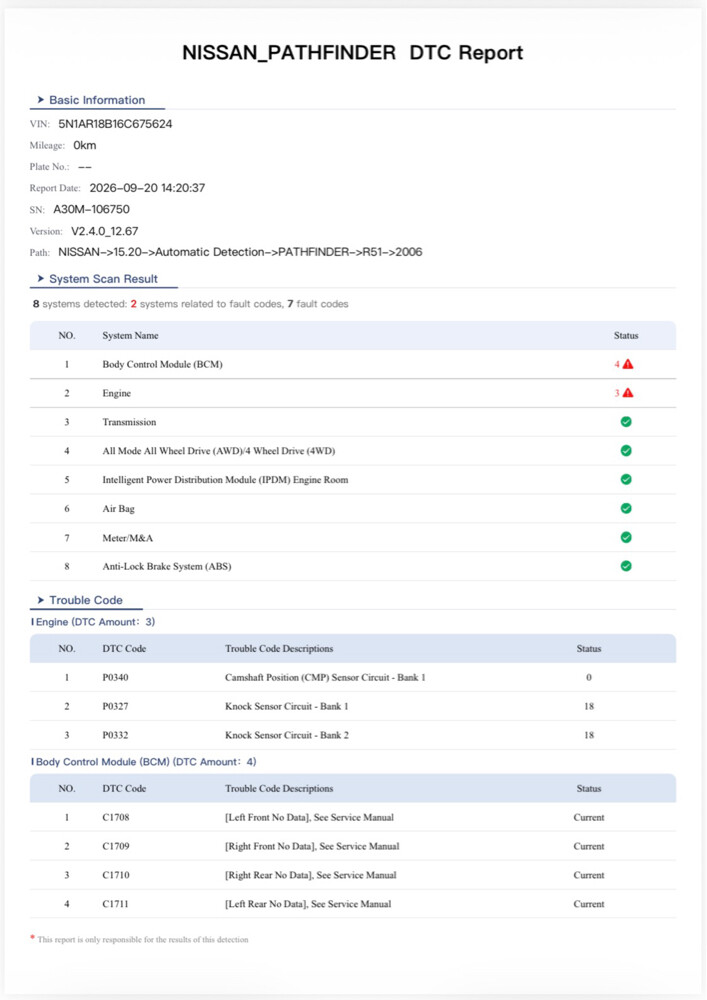
Task: Click red warning icon for Body Control Module
Action: [x=628, y=364]
